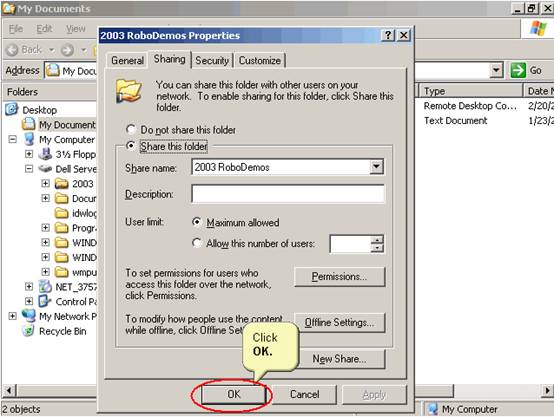
Task: Click the horizontal scrollbar left arrow
Action: 9,390
